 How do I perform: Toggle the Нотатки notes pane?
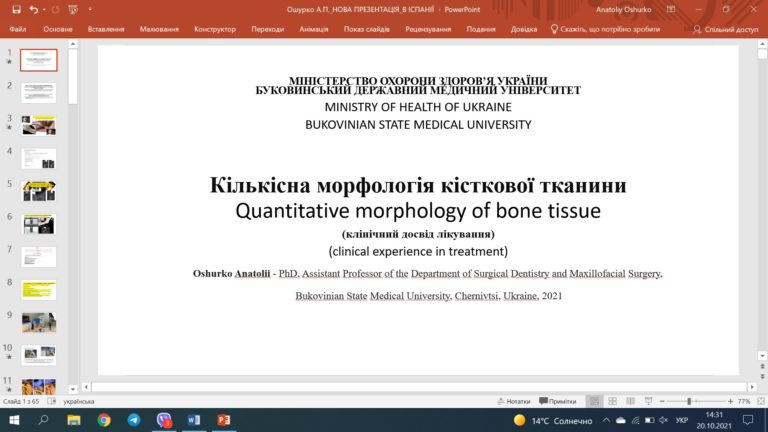(513, 401)
